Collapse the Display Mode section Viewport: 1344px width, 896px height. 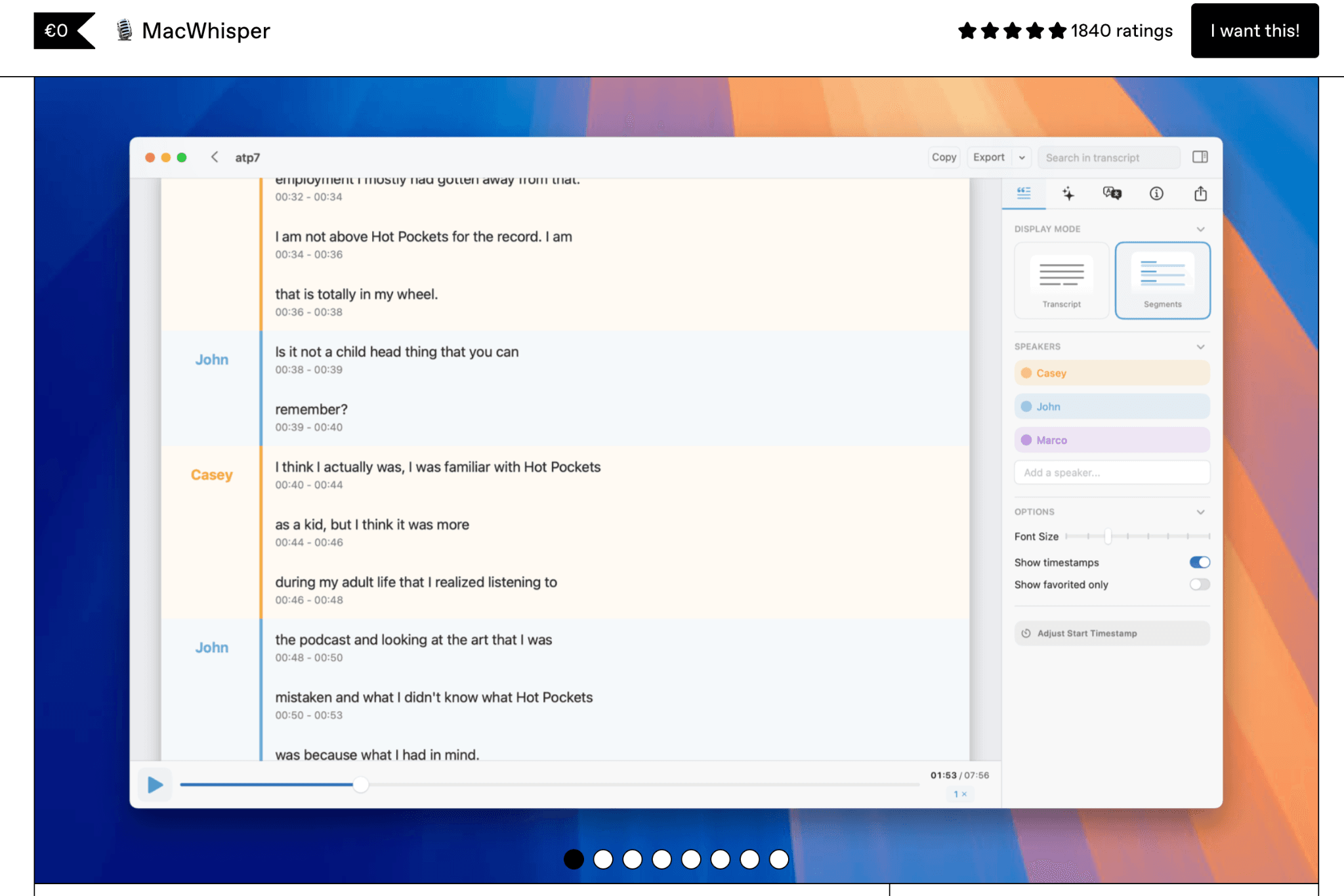1201,228
